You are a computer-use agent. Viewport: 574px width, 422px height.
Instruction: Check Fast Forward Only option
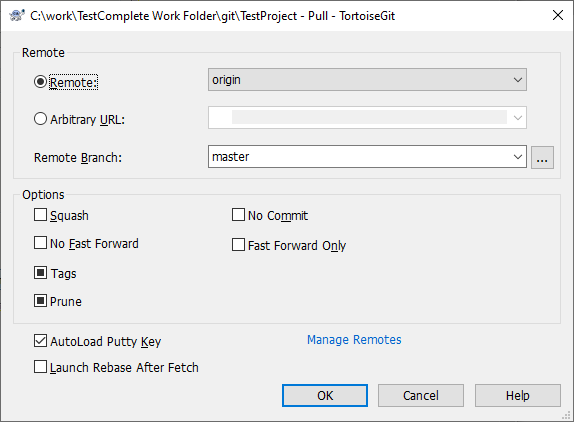238,244
